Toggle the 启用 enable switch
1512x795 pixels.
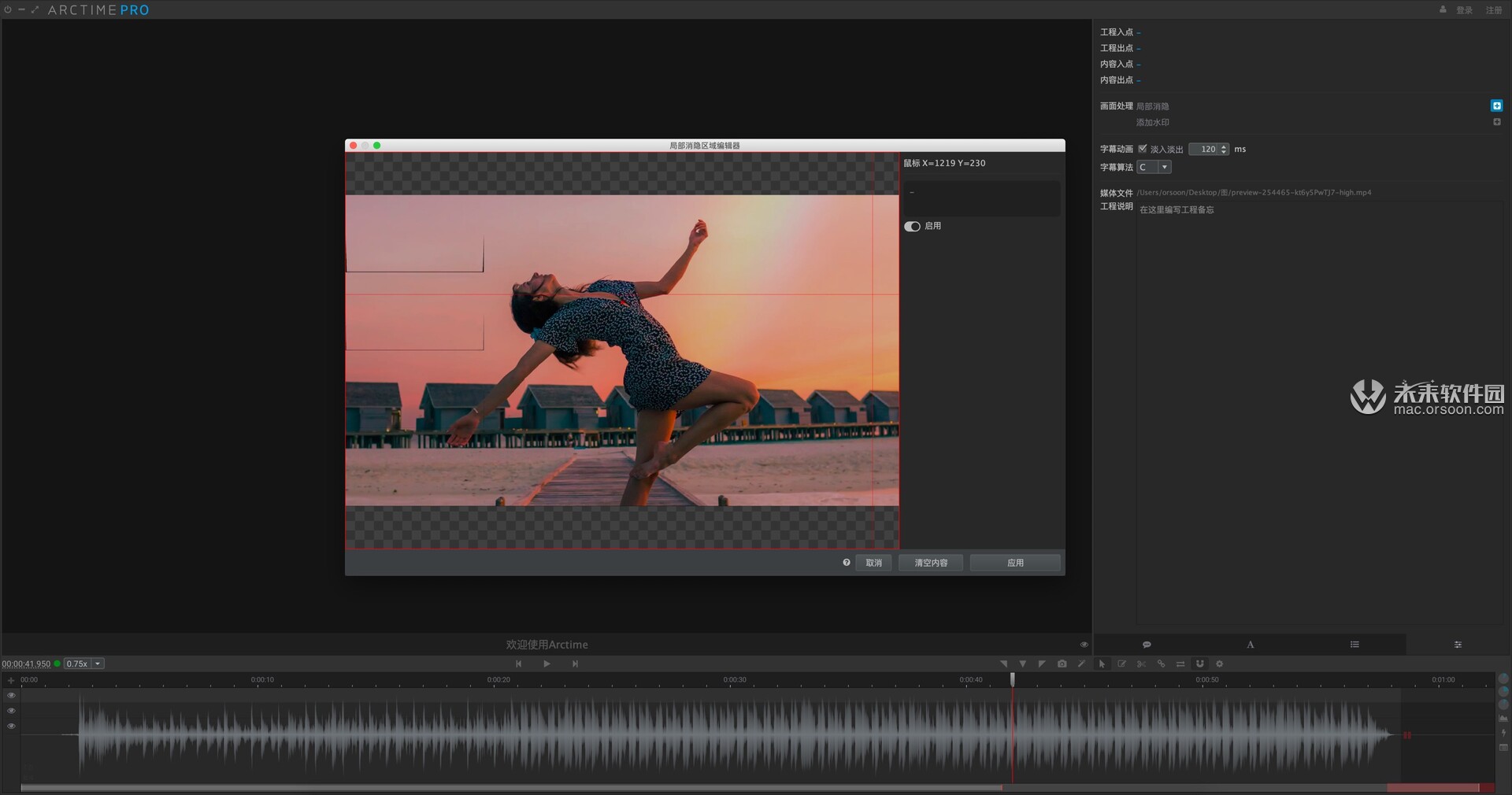click(x=912, y=227)
